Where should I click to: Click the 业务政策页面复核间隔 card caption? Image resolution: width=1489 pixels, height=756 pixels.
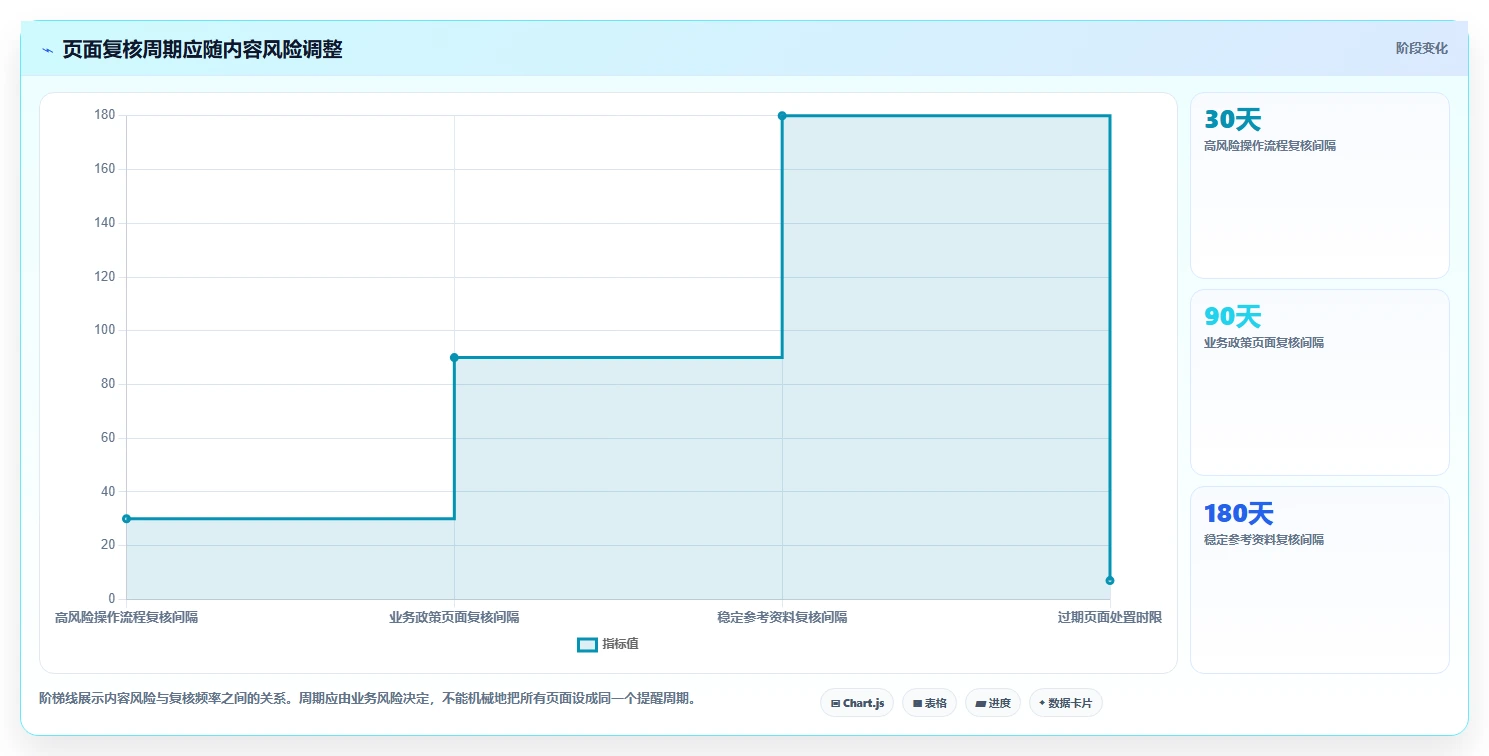click(x=1264, y=343)
